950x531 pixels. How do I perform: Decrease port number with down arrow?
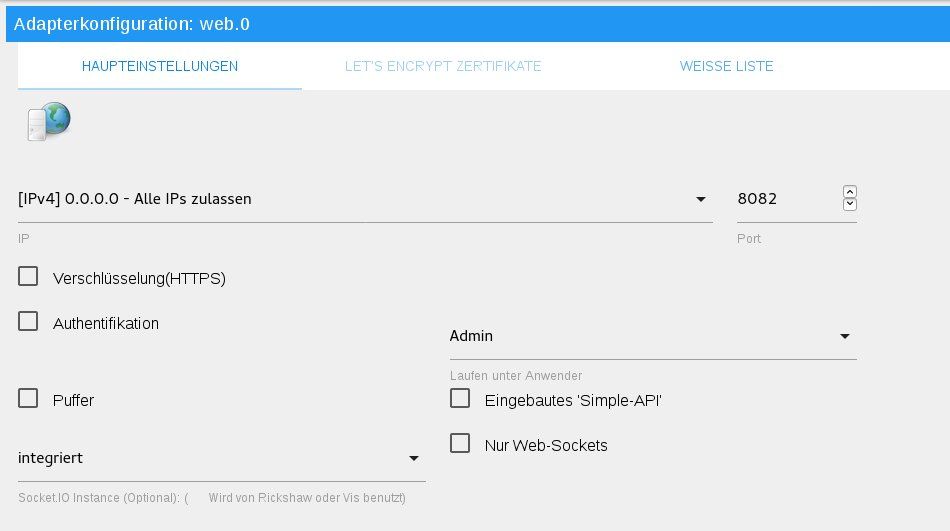[850, 205]
